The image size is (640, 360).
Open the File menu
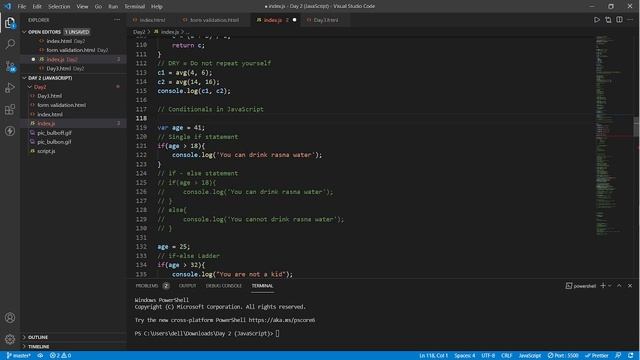[22, 6]
